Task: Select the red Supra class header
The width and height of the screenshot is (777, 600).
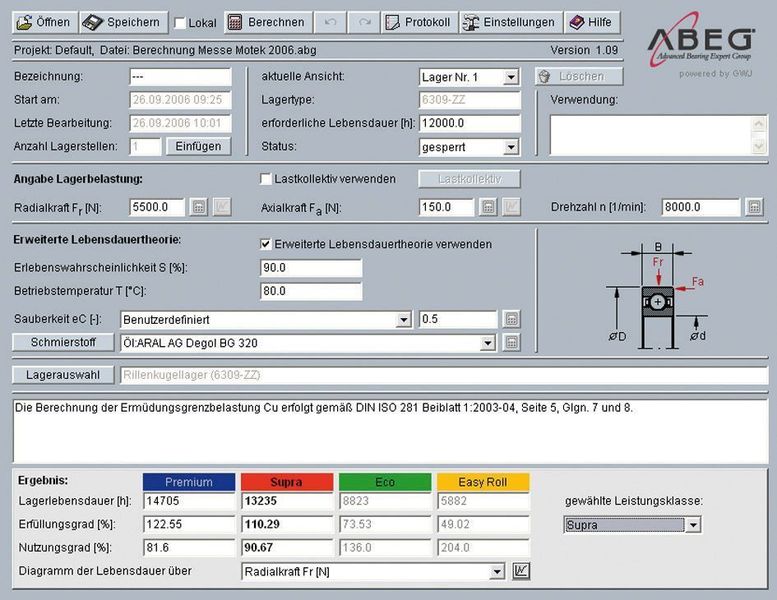Action: 287,482
